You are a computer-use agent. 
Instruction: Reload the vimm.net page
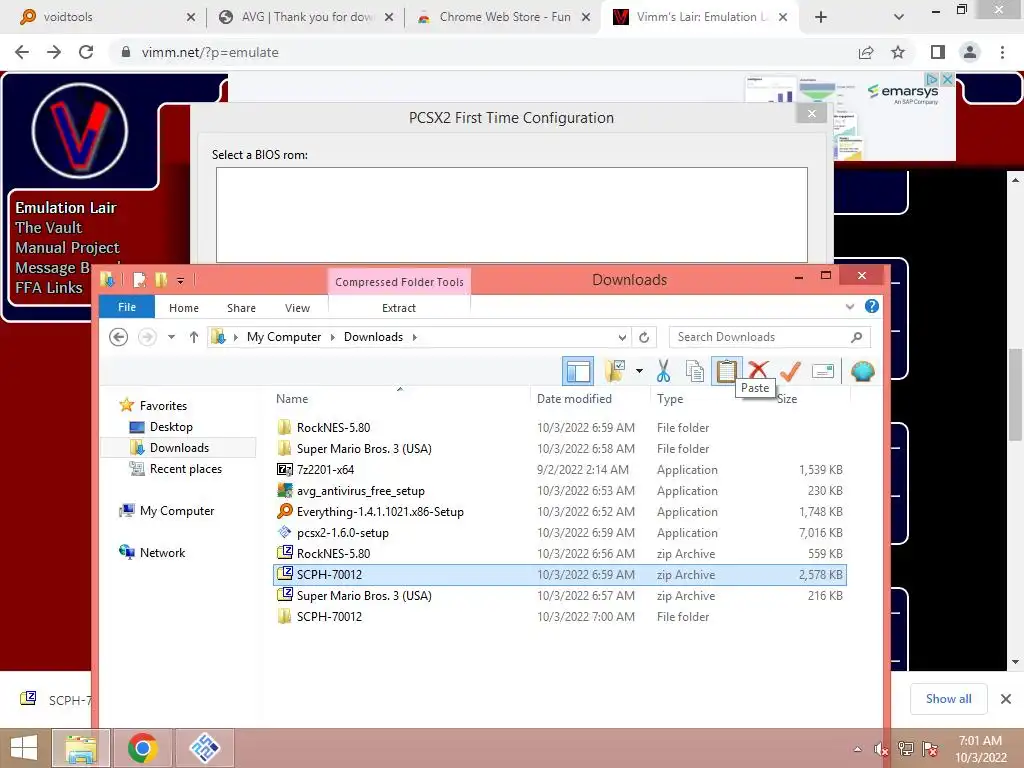click(x=86, y=52)
